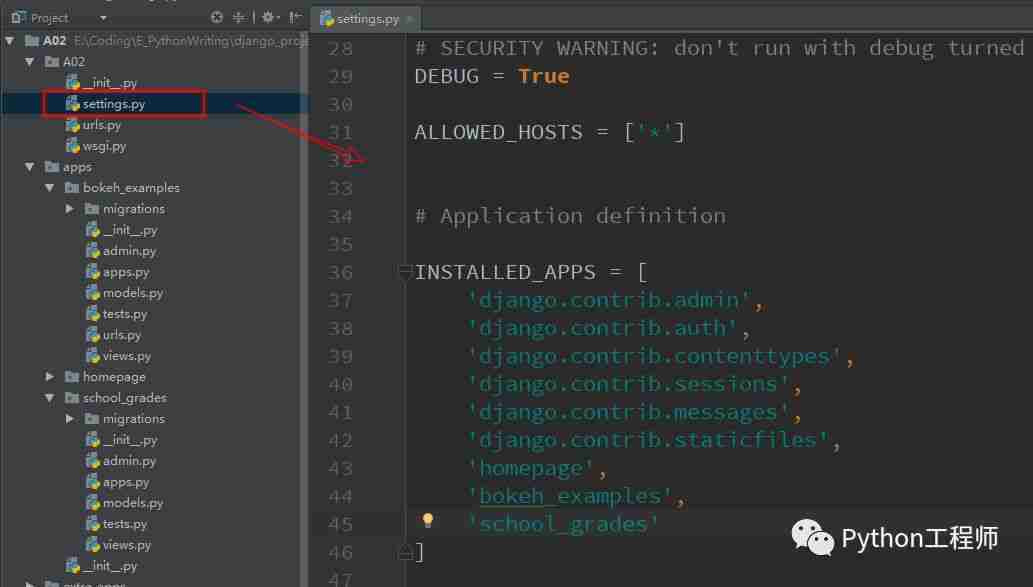1033x587 pixels.
Task: Open the Project view dropdown
Action: tap(103, 18)
